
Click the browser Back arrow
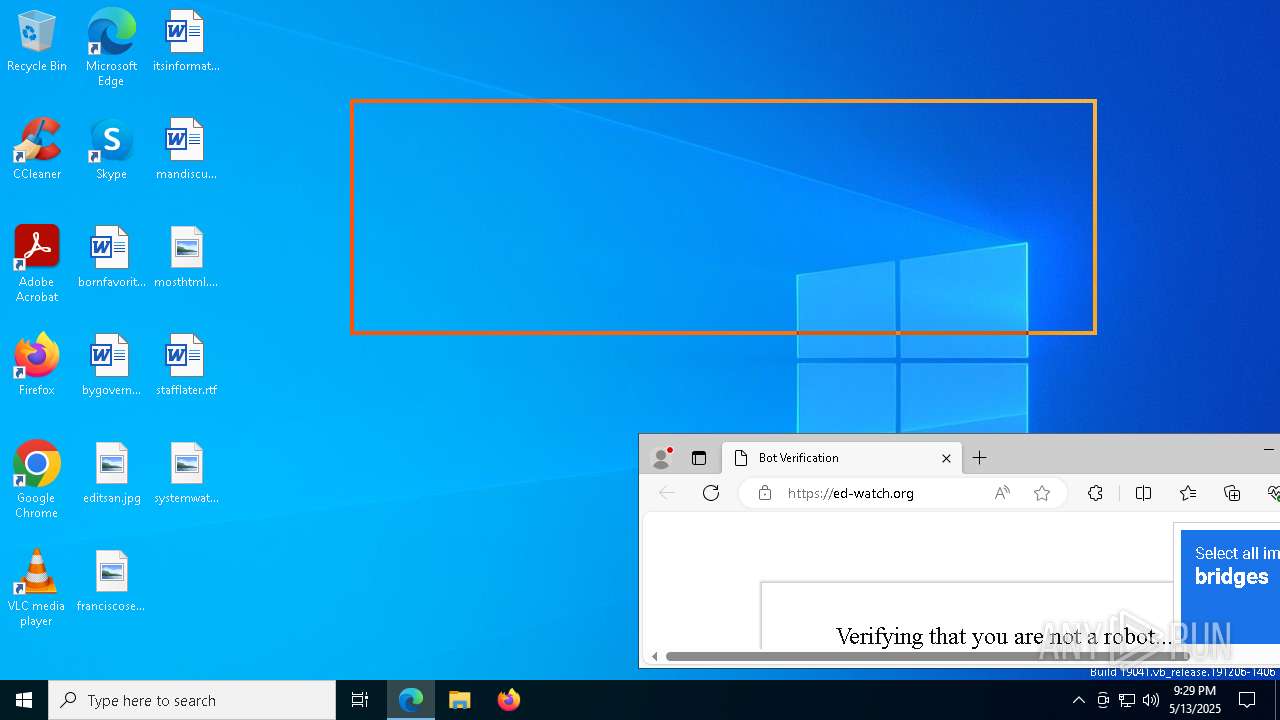tap(667, 493)
